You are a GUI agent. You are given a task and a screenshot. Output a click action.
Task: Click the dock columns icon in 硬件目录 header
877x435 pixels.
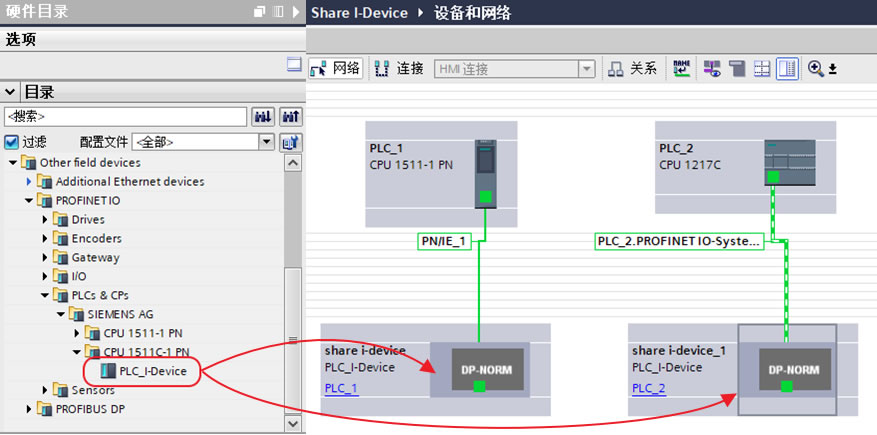(278, 11)
